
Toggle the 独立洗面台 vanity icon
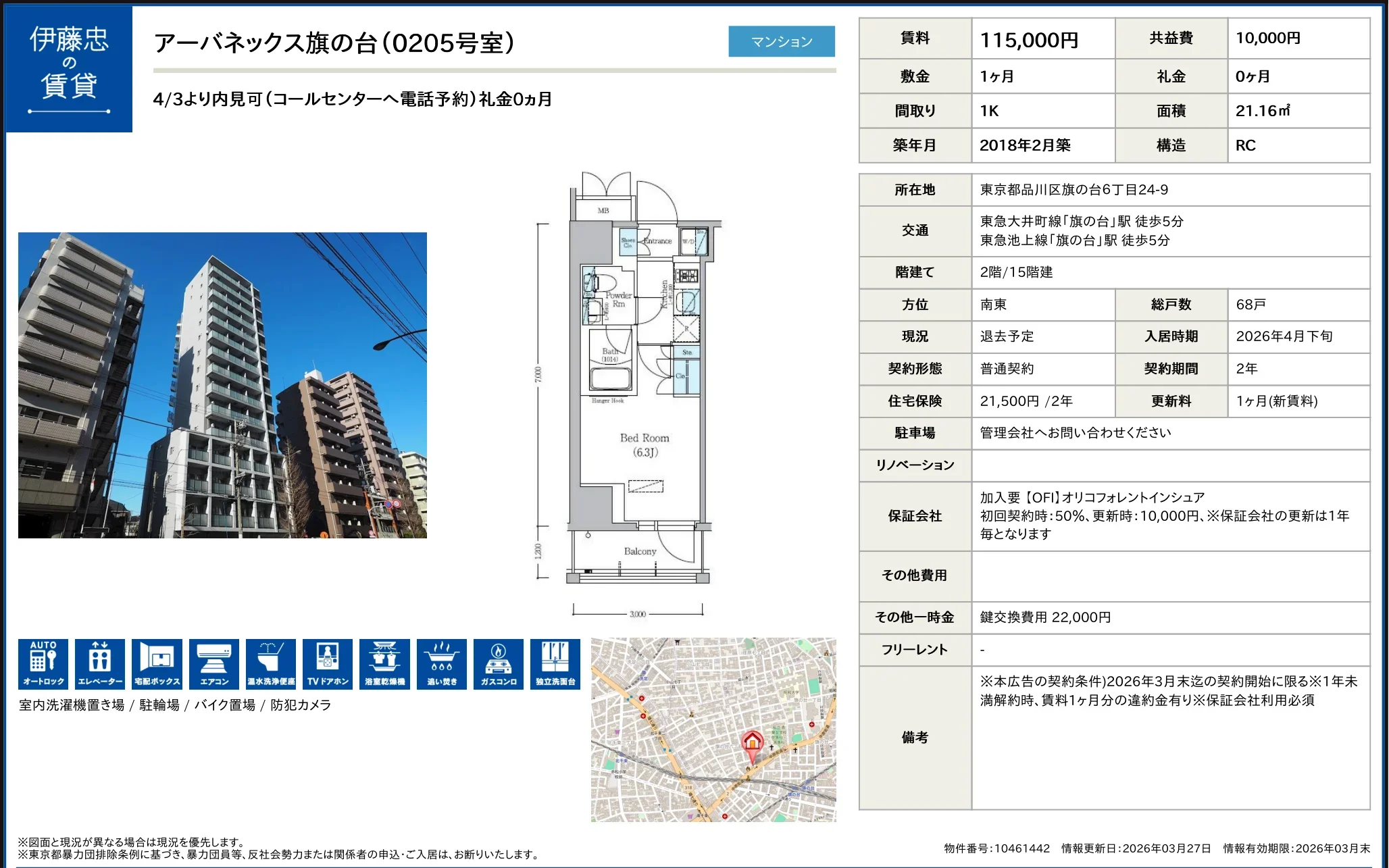(555, 663)
